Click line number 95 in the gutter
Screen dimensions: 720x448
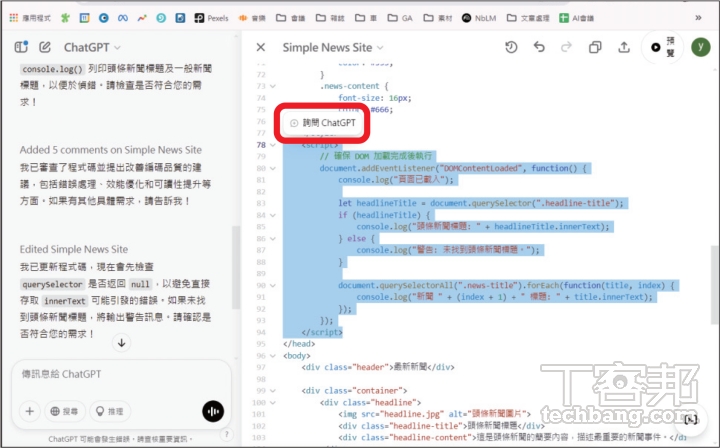[261, 344]
